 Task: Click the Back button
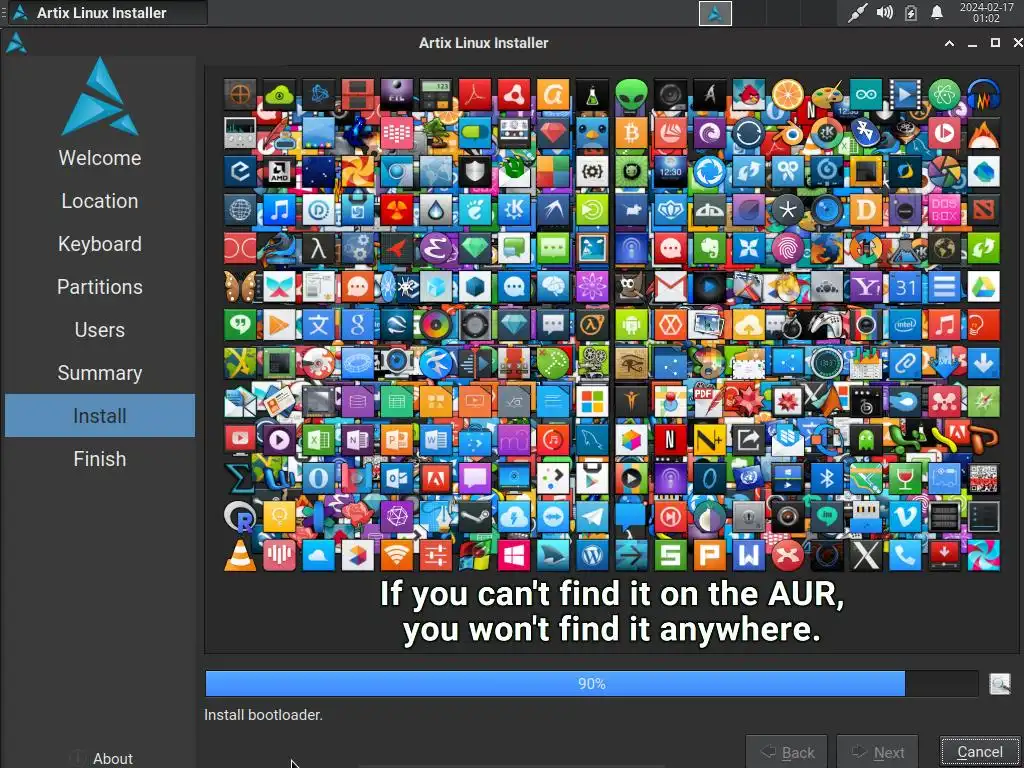tap(787, 752)
